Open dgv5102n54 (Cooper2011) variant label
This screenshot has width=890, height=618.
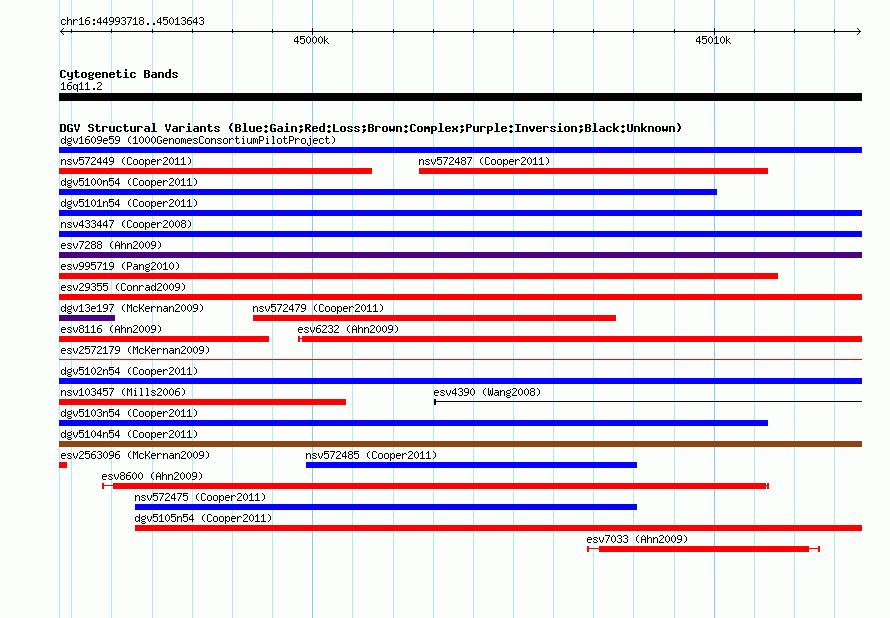129,371
